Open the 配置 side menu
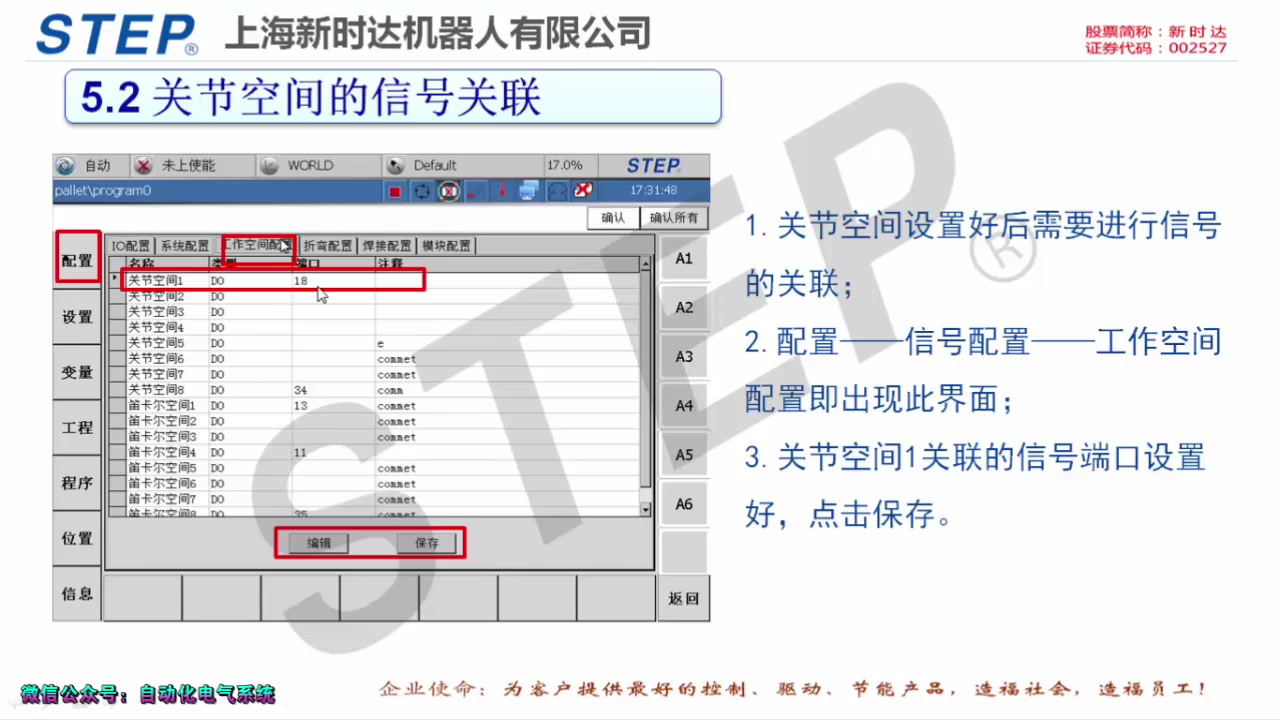1280x720 pixels. pyautogui.click(x=77, y=261)
